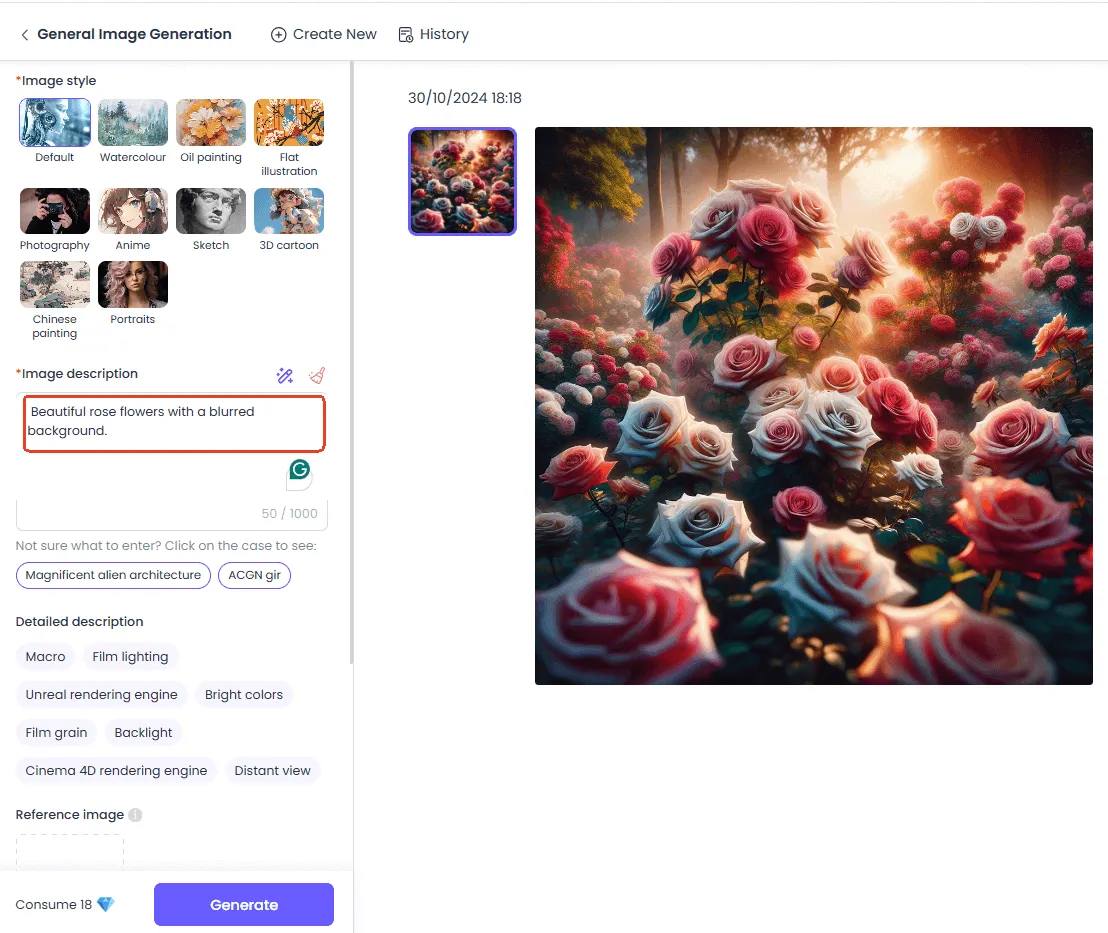Open the Grammarly icon in the description box

[300, 469]
